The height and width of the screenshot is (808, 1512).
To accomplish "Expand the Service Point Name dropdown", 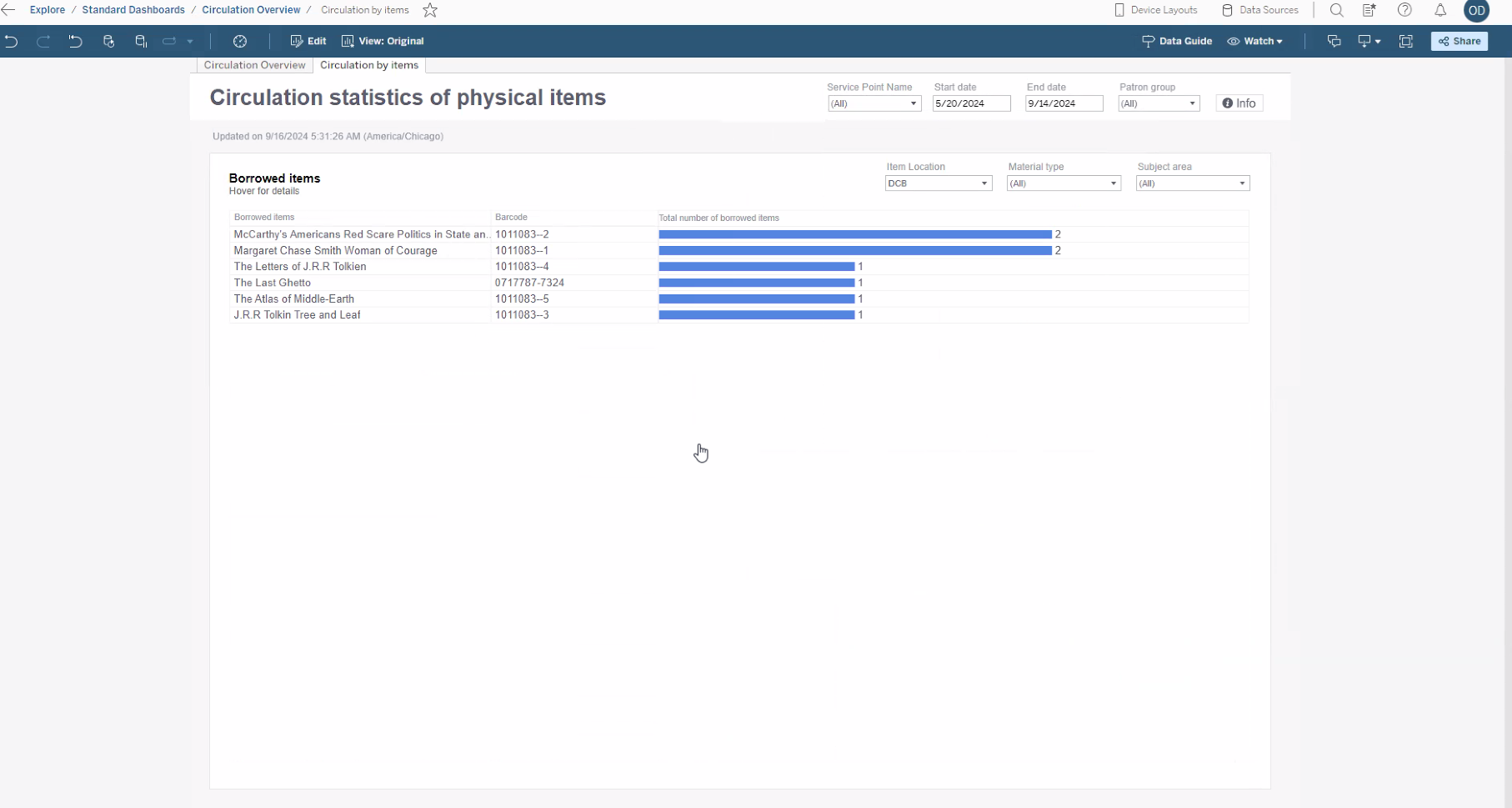I will [x=874, y=103].
